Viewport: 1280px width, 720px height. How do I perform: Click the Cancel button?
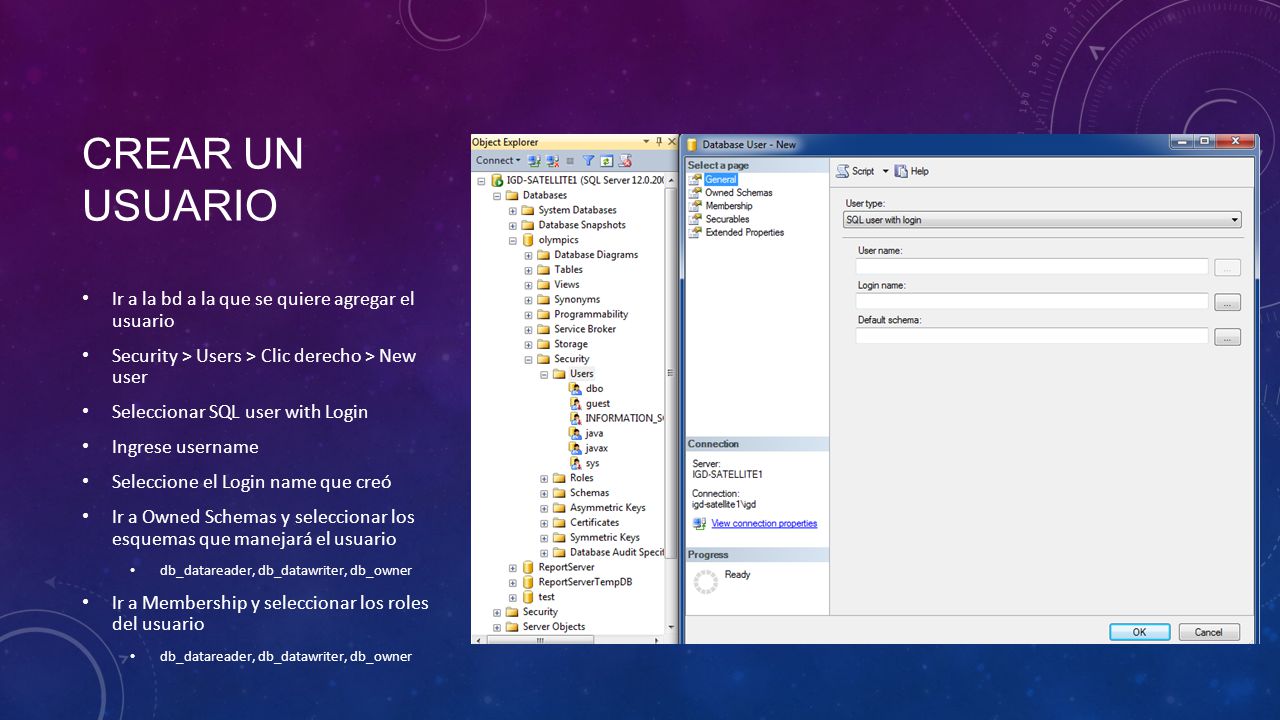click(1208, 632)
